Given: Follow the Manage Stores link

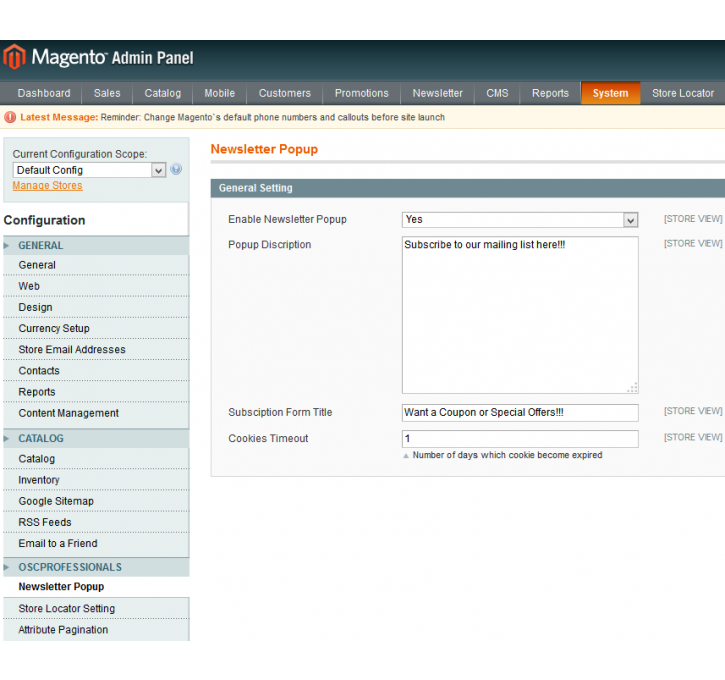Looking at the screenshot, I should coord(47,185).
